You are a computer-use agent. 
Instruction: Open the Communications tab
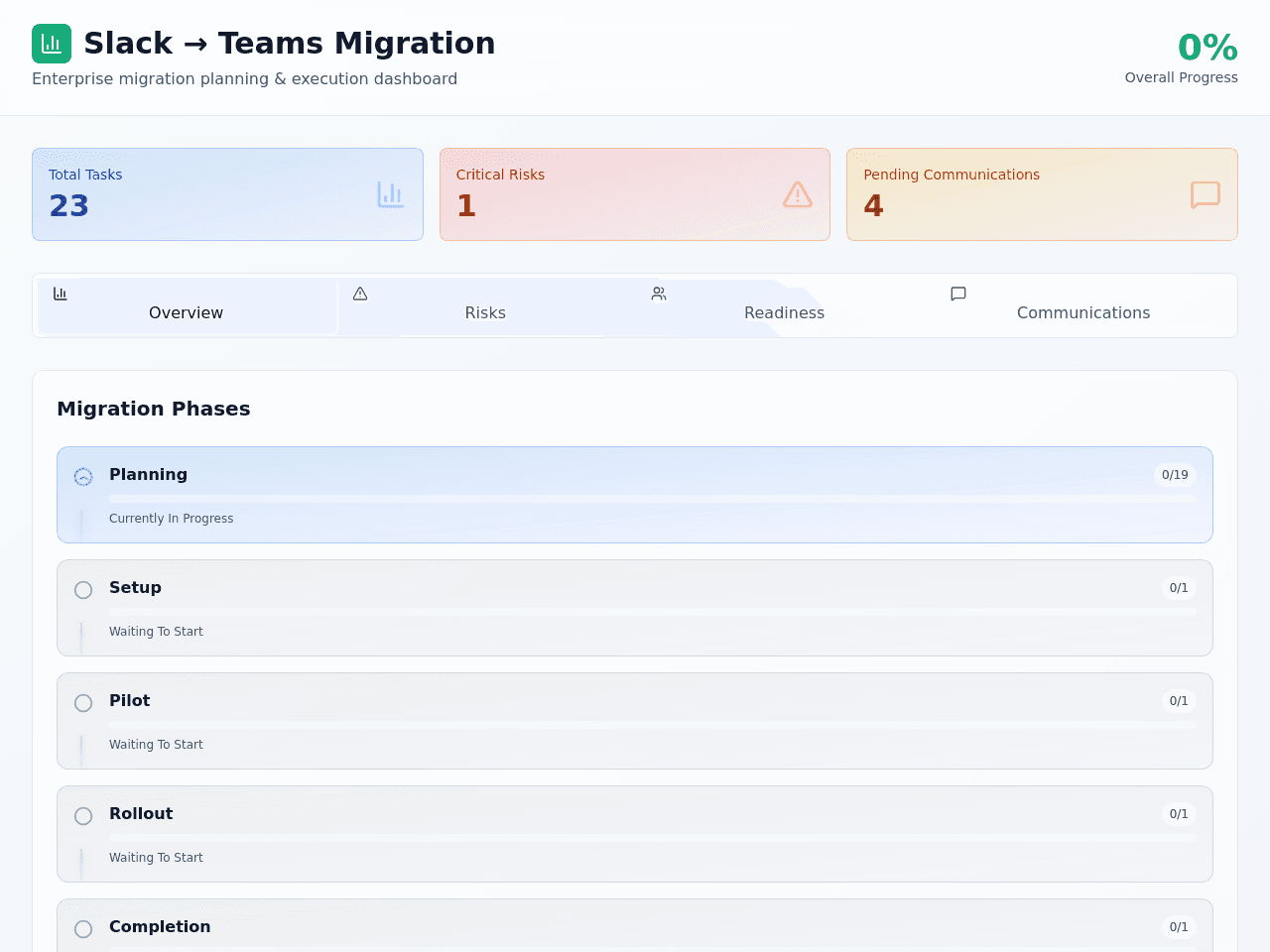[x=1083, y=305]
